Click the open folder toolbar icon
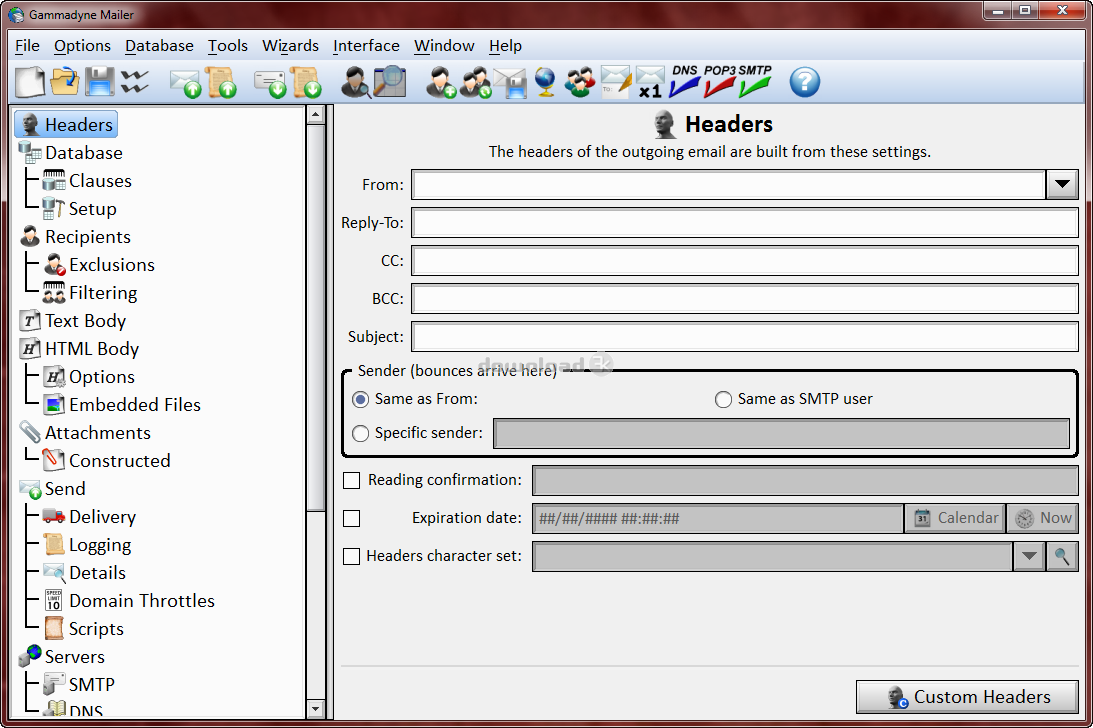This screenshot has height=728, width=1093. point(65,82)
